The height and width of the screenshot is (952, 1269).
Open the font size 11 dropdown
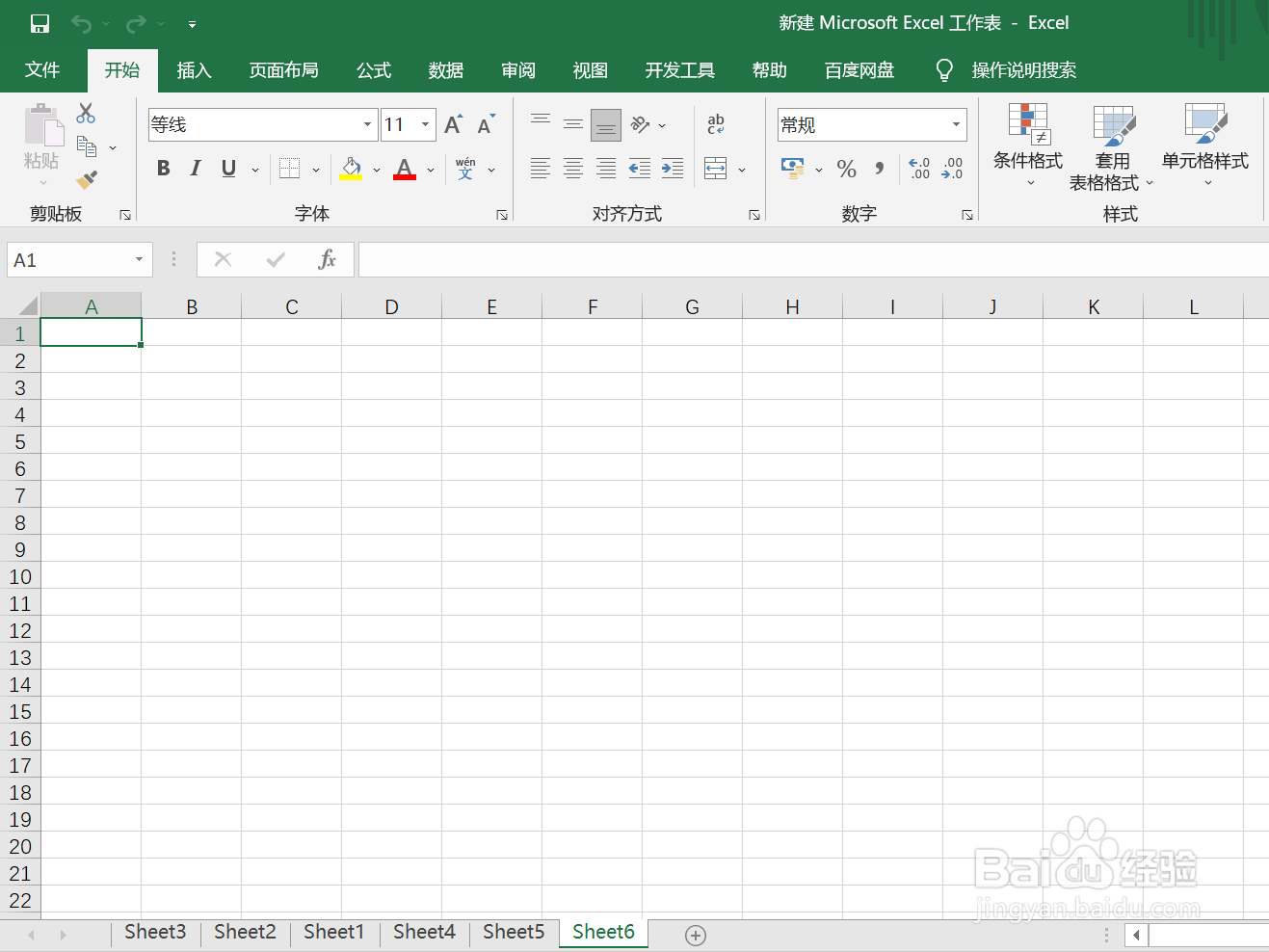(425, 124)
